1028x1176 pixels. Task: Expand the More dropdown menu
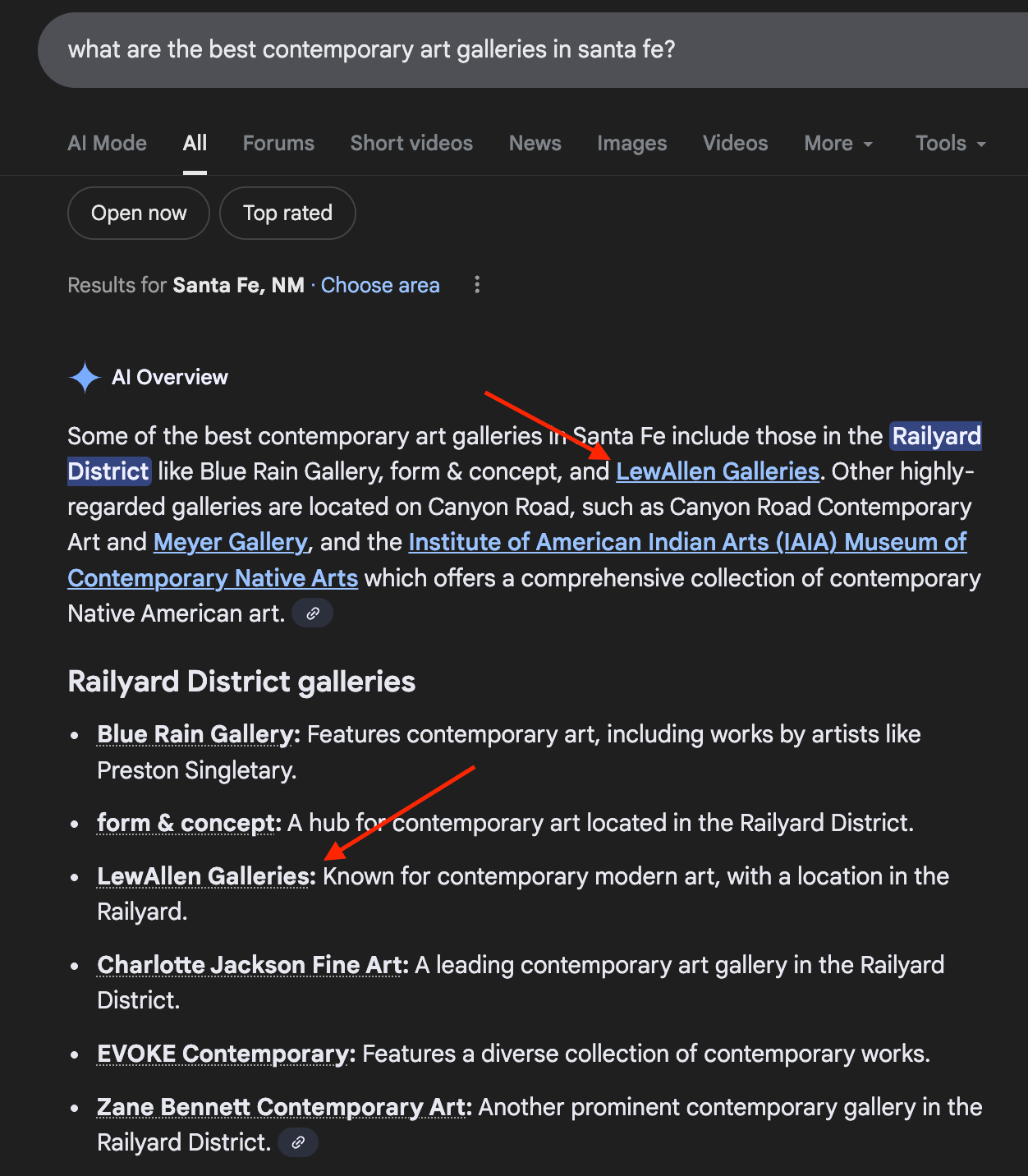(838, 144)
